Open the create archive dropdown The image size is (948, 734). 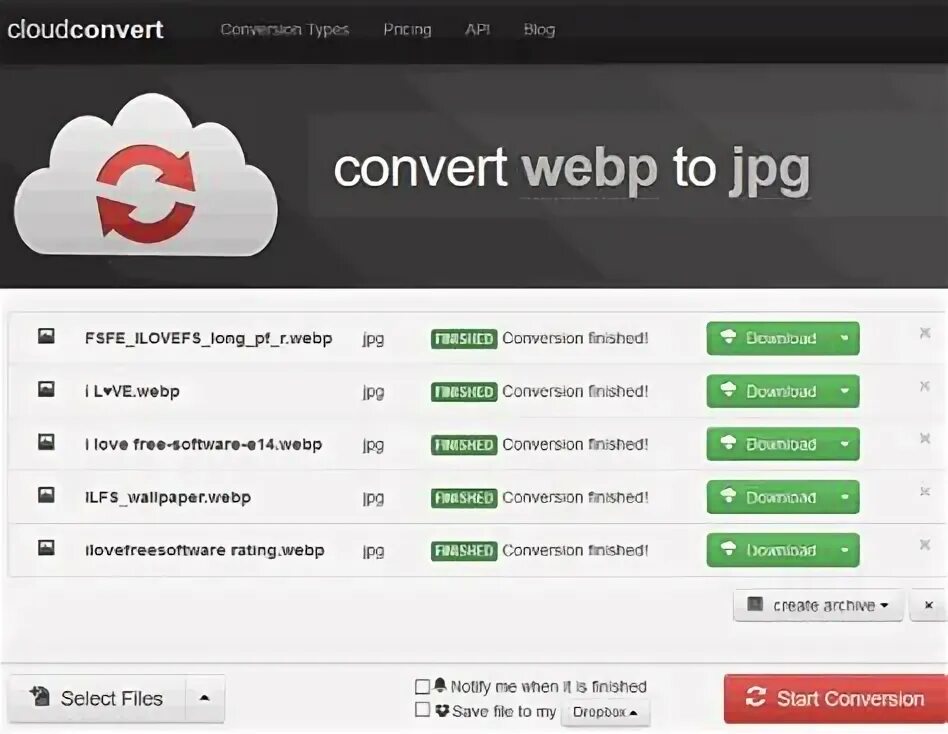point(818,605)
